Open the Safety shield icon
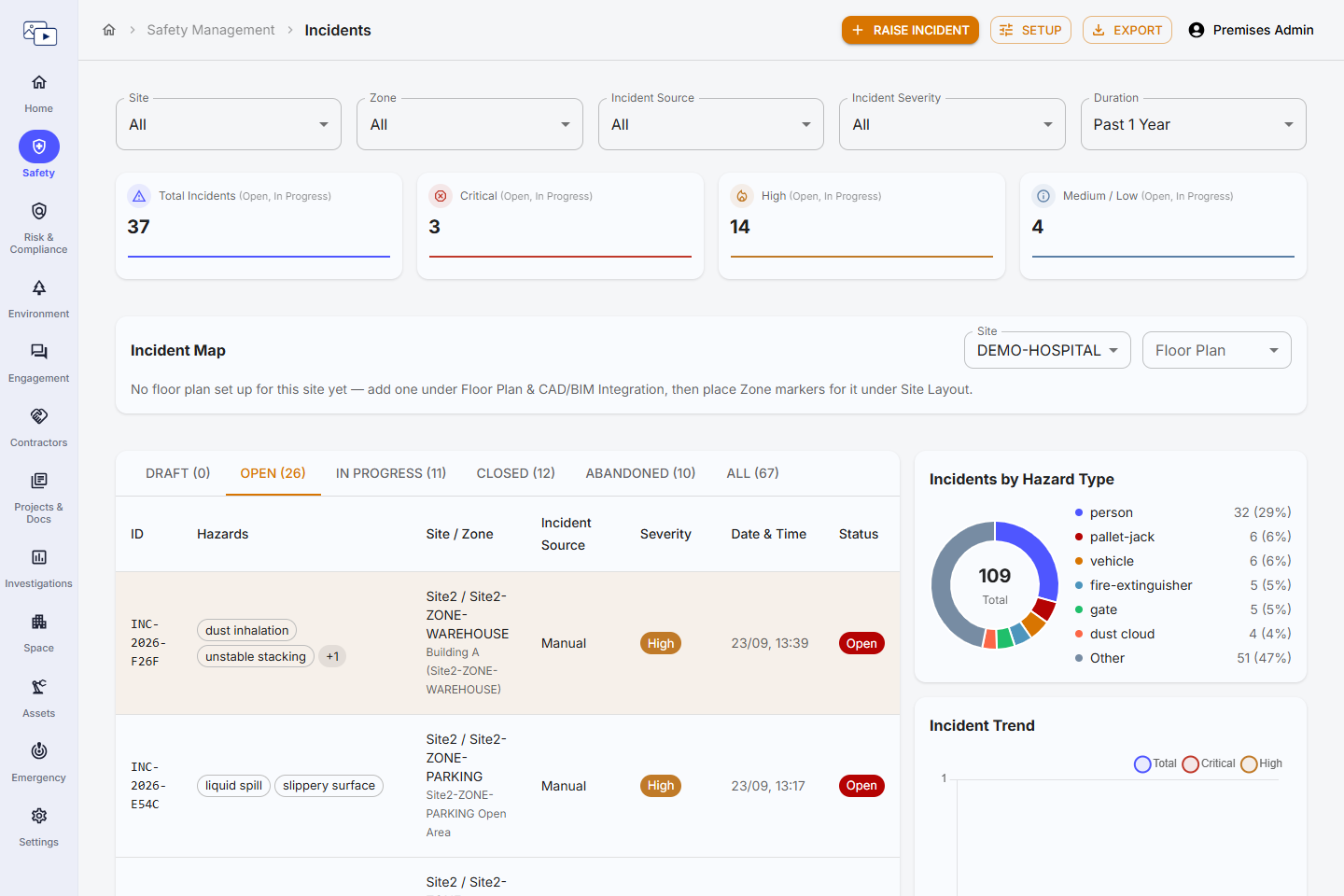 click(x=39, y=147)
